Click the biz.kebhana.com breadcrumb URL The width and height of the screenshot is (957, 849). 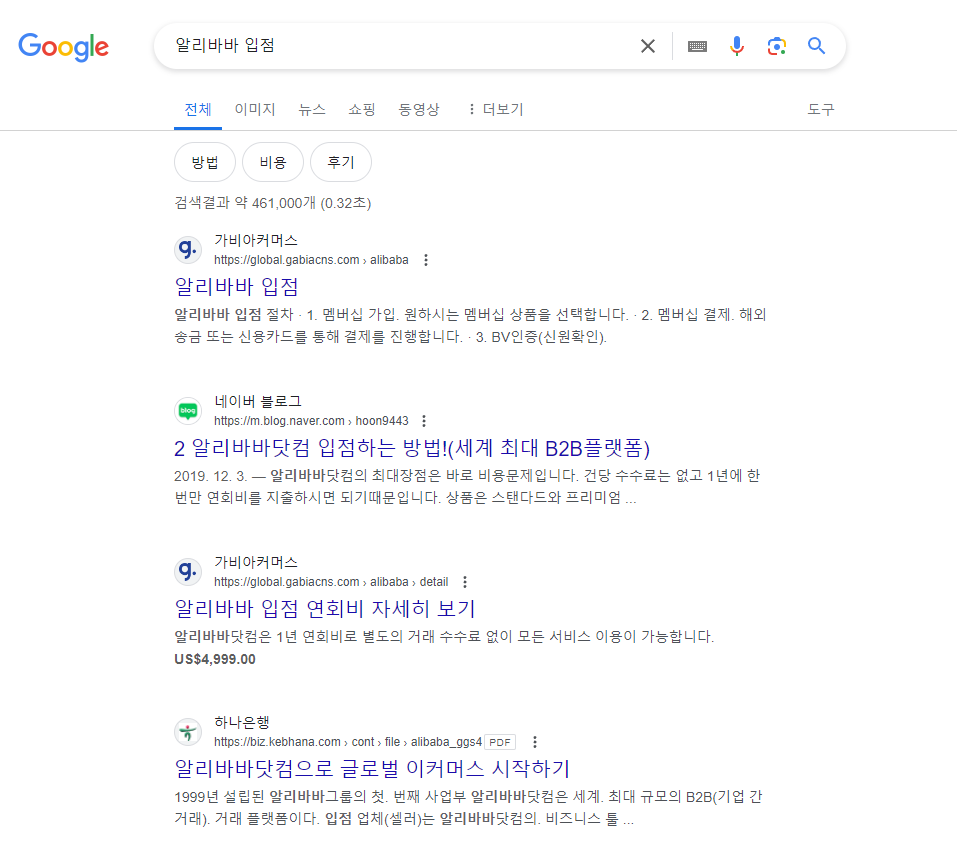coord(348,742)
